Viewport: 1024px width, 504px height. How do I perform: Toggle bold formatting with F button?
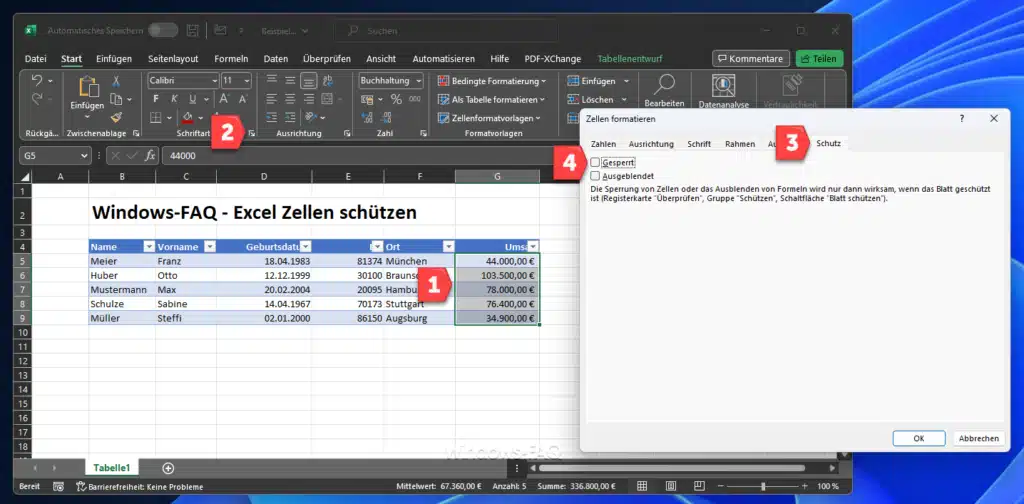(155, 99)
